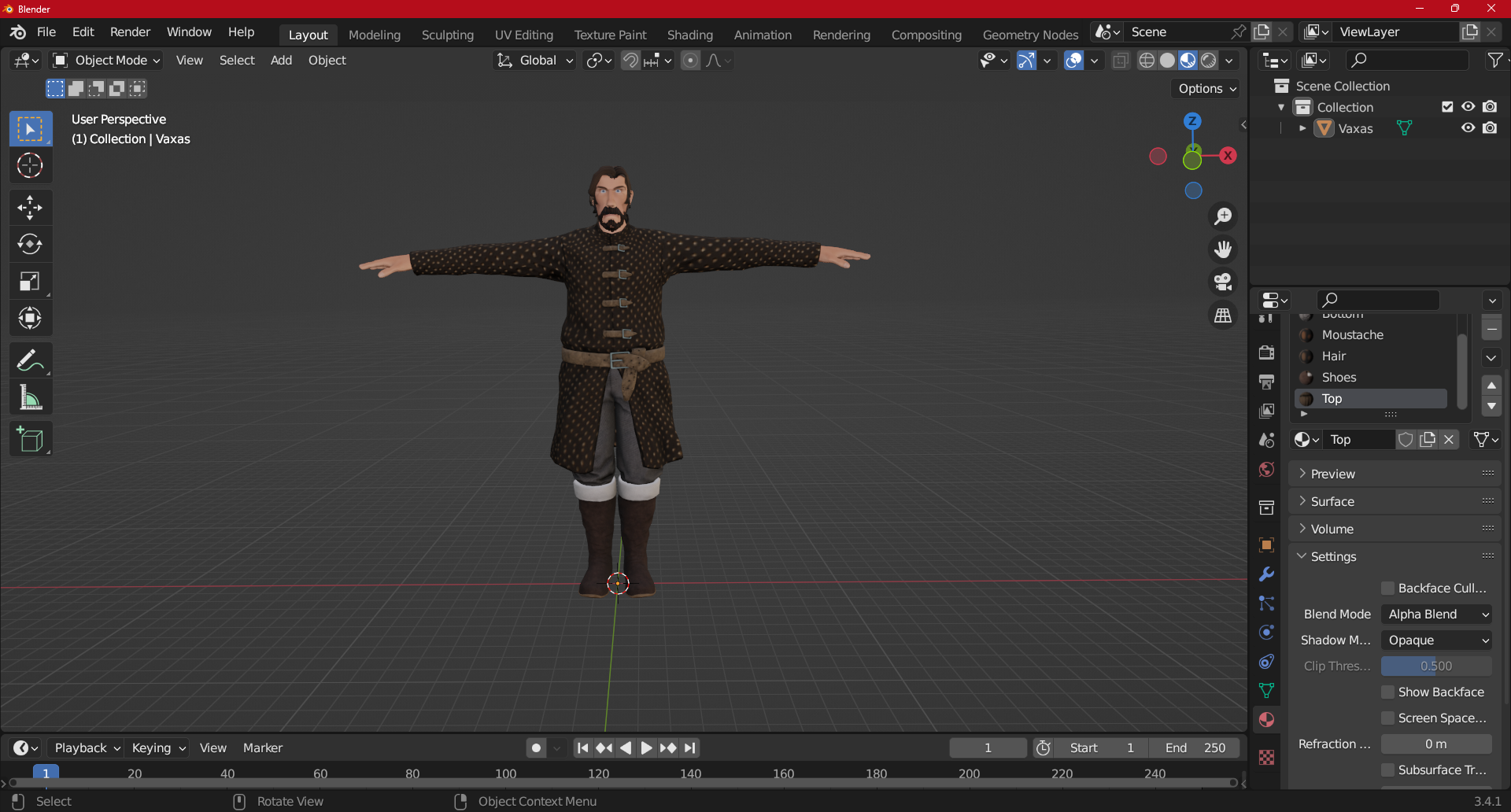1511x812 pixels.
Task: Click the pan view hand icon
Action: tap(1223, 249)
